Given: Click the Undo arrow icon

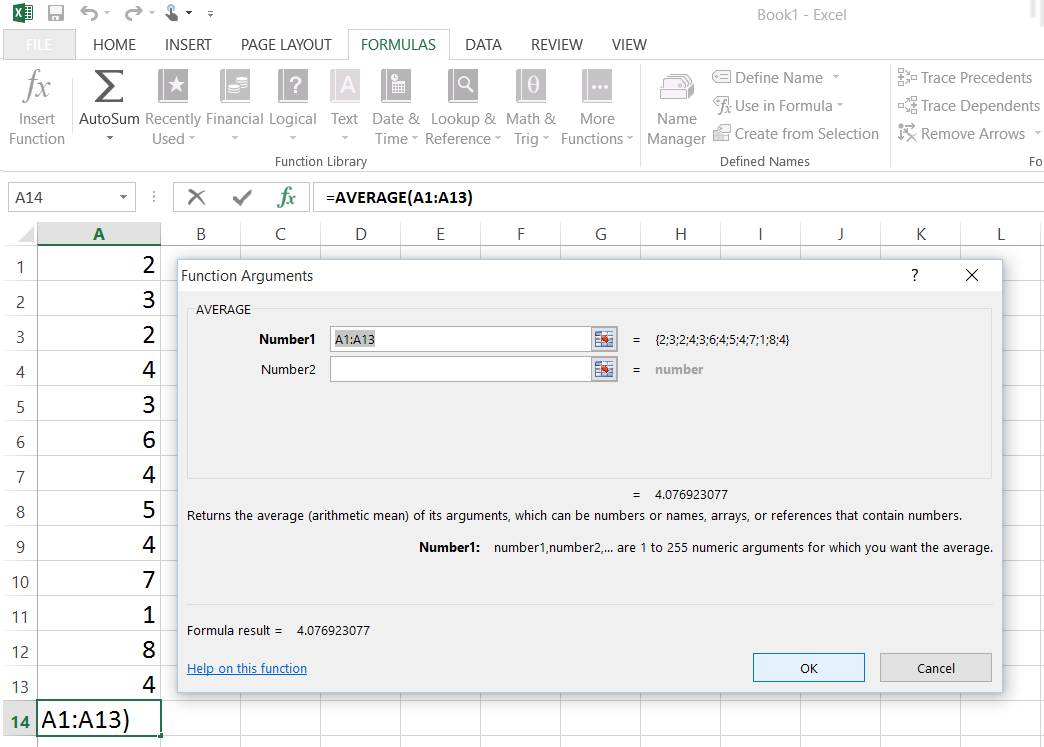Looking at the screenshot, I should [x=89, y=13].
